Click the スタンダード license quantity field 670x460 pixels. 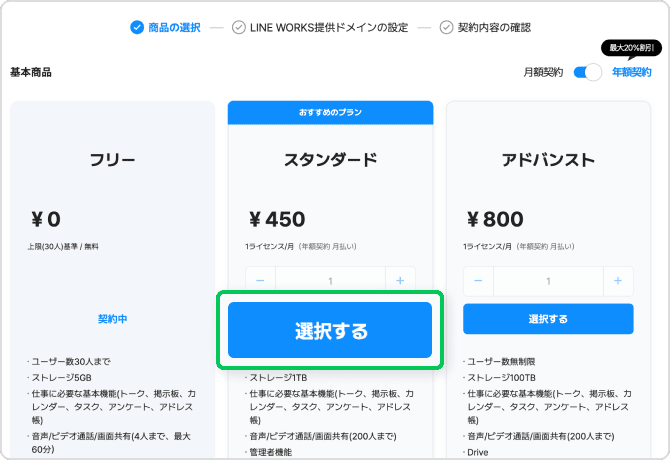(x=330, y=281)
